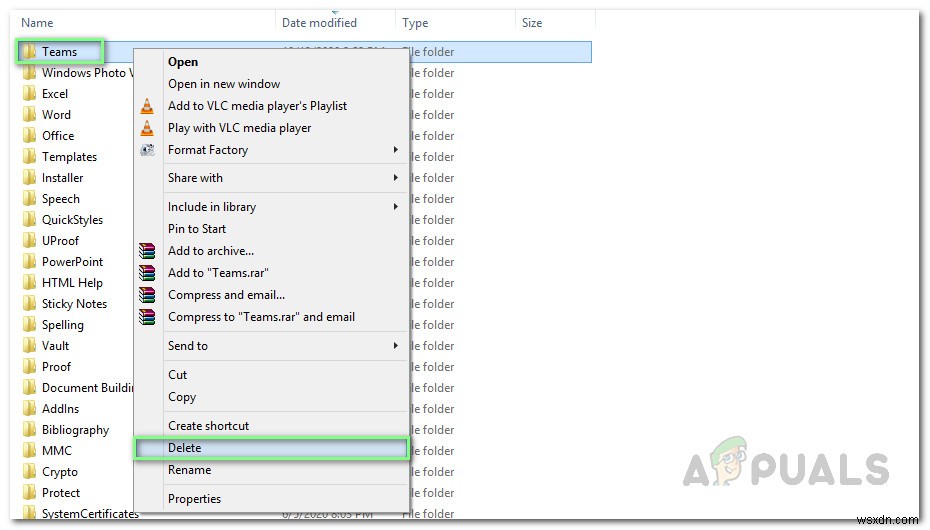Click the UProof folder icon

point(29,241)
